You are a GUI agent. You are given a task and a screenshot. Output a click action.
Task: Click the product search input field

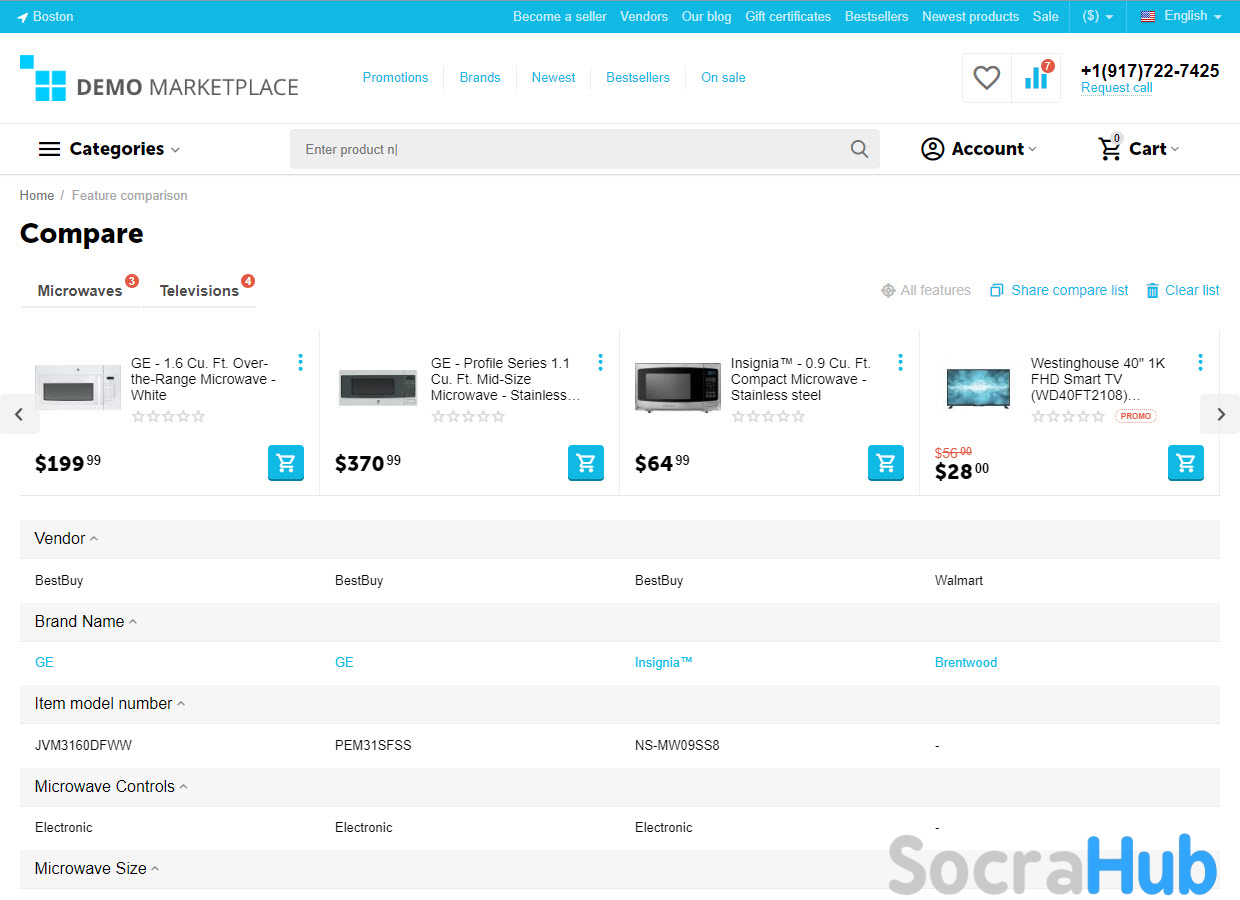point(585,149)
